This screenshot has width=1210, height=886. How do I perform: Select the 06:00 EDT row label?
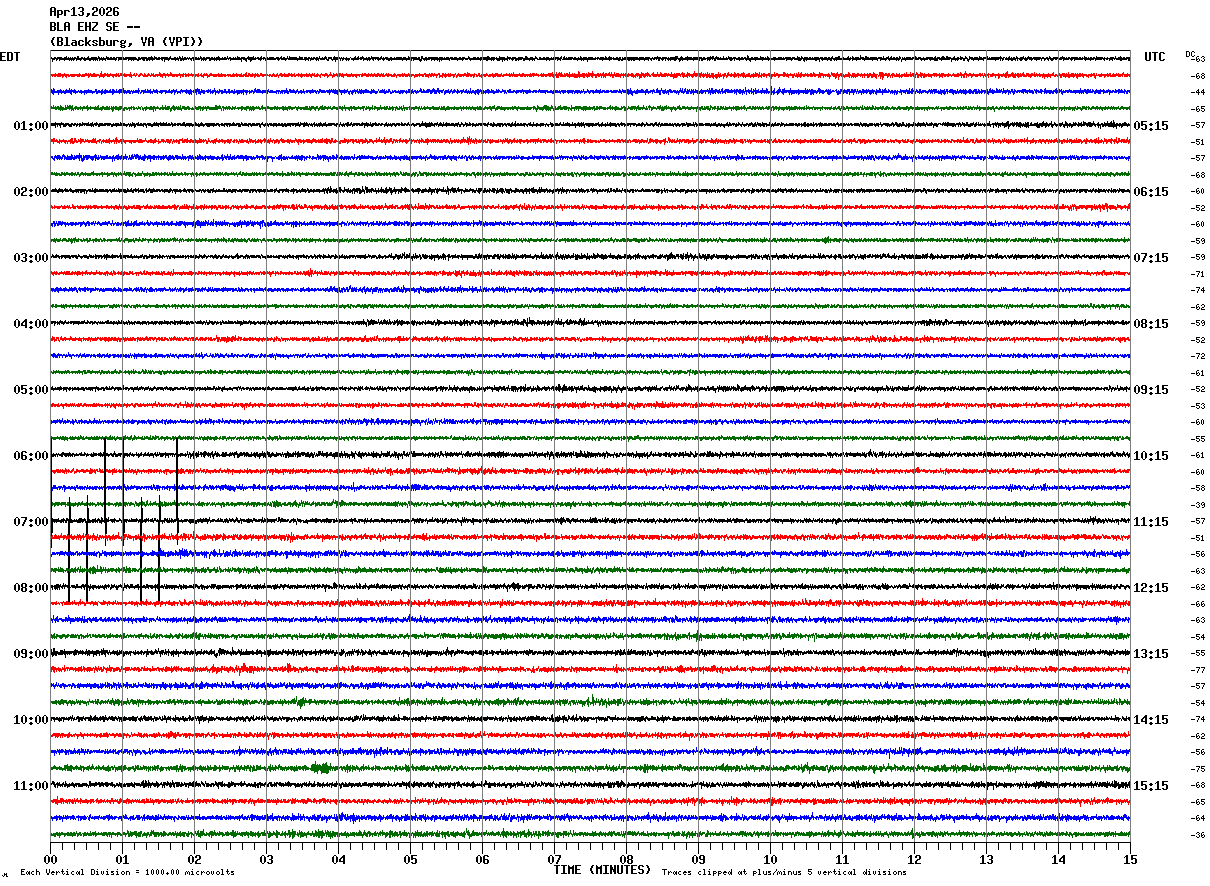click(x=31, y=456)
